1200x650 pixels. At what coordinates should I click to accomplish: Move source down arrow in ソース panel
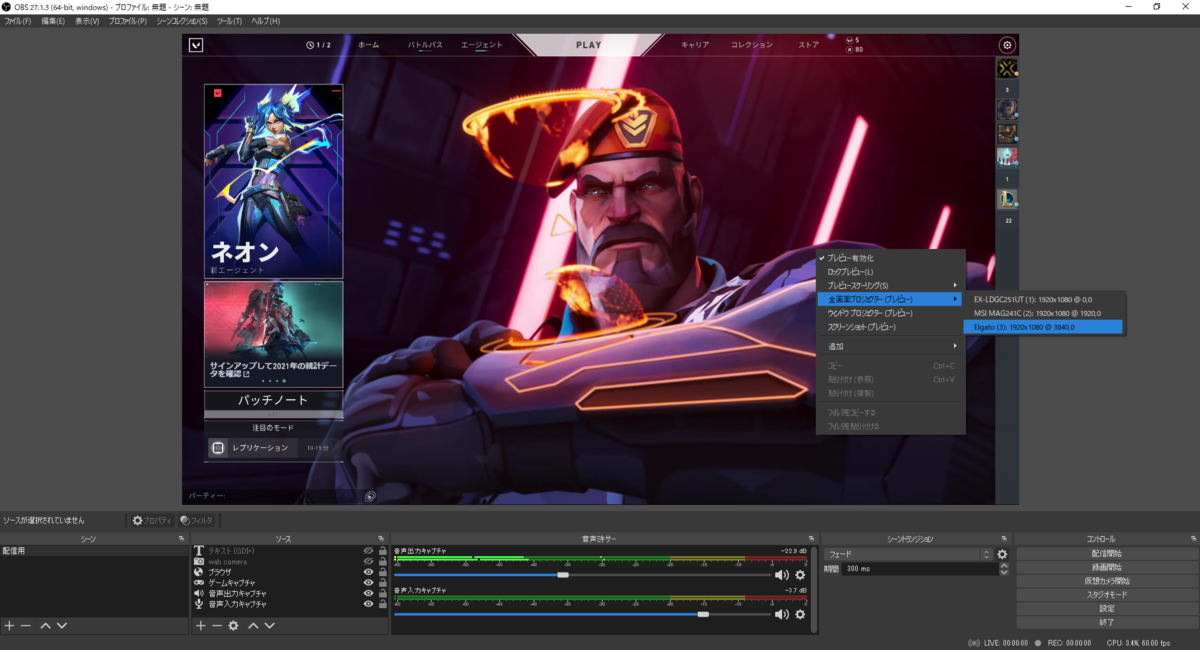pos(269,625)
